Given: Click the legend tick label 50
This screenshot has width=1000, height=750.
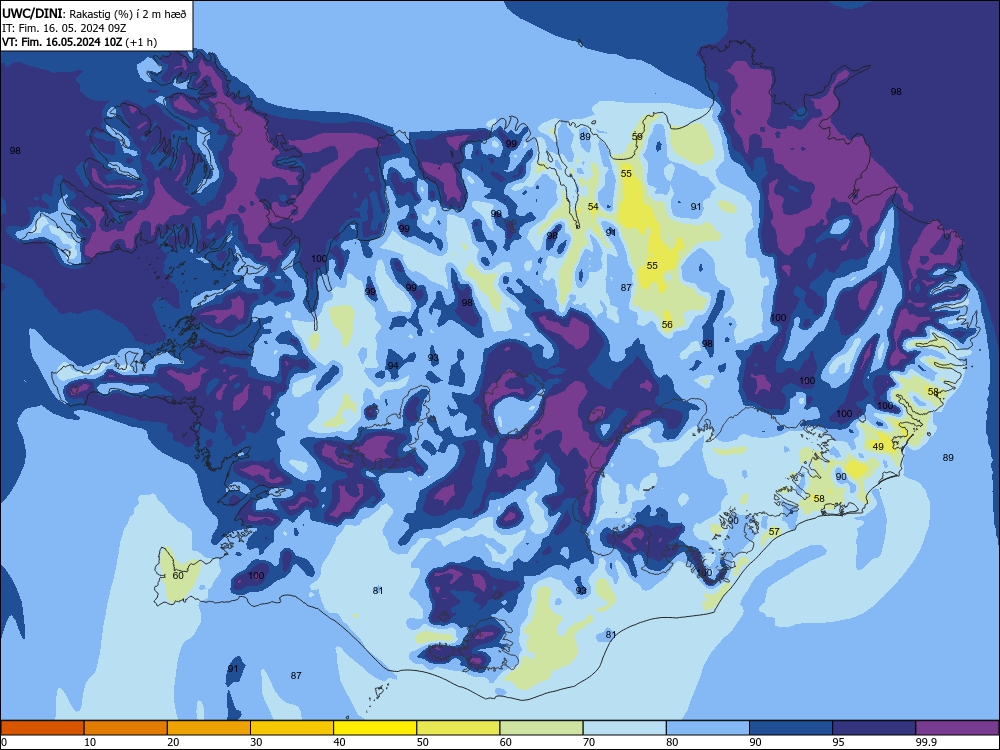Looking at the screenshot, I should [423, 742].
